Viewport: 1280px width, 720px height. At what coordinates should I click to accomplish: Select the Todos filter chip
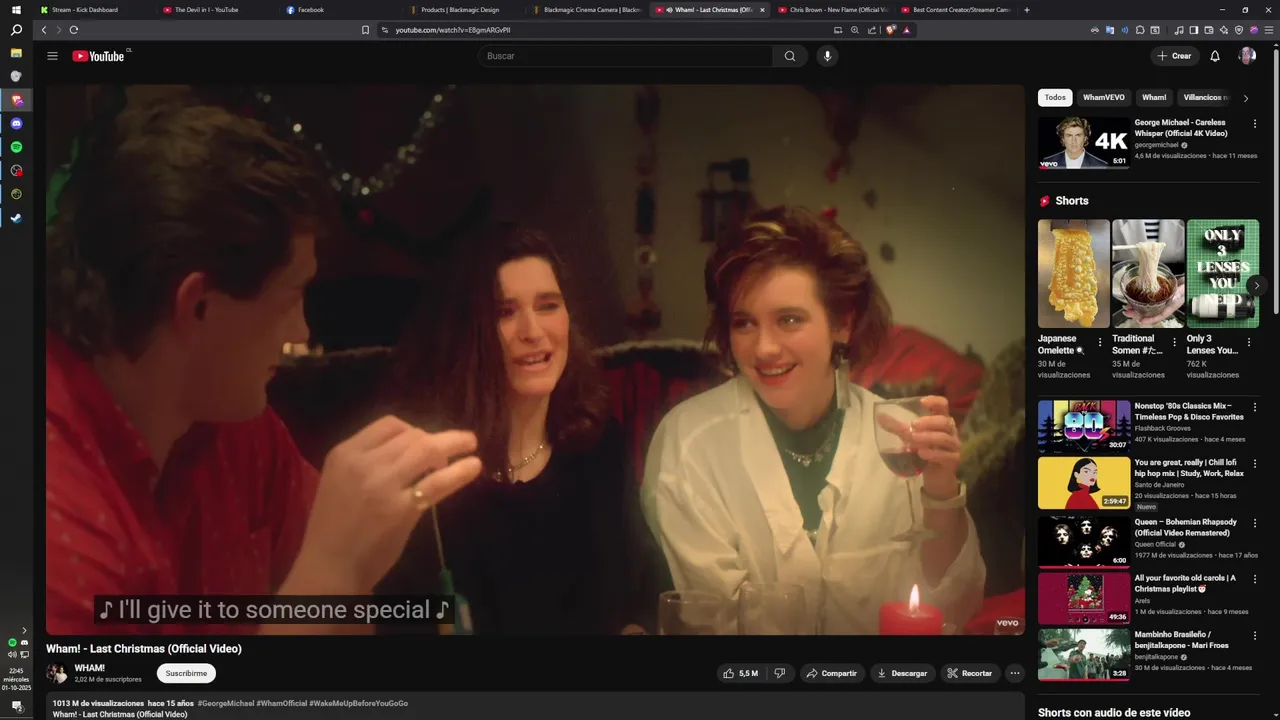click(x=1055, y=98)
